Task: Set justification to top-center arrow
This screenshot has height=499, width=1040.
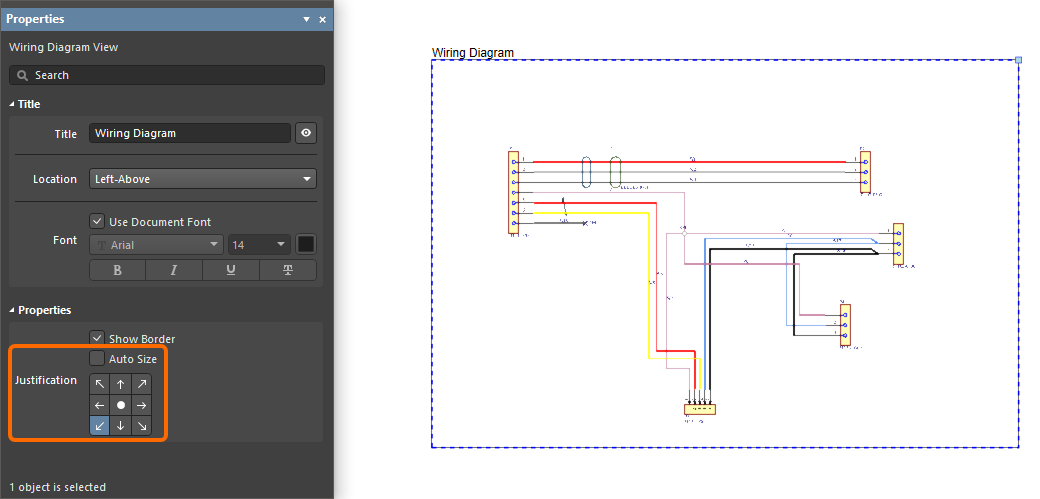Action: coord(121,384)
